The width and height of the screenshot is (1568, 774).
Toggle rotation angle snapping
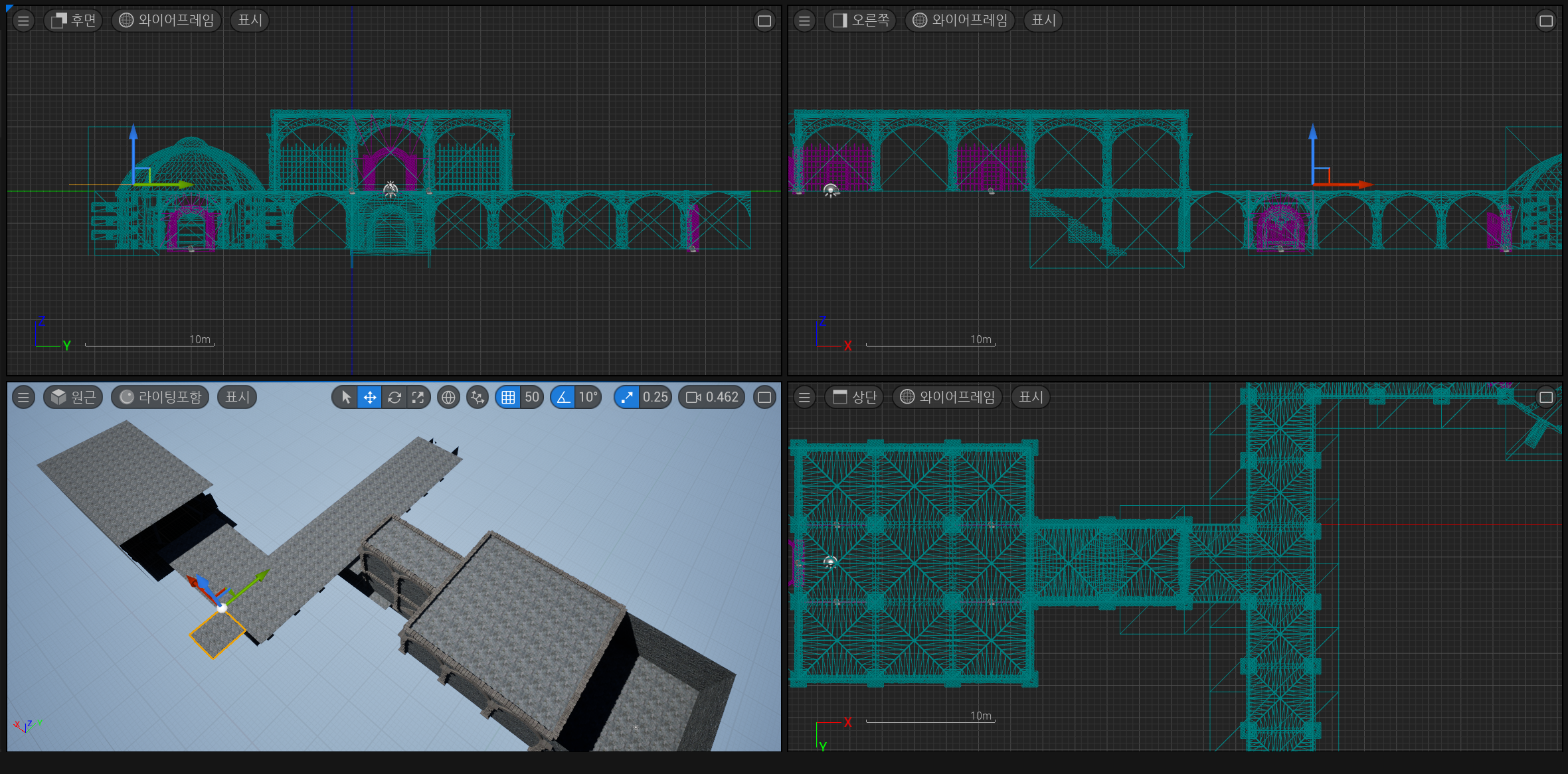(x=563, y=397)
